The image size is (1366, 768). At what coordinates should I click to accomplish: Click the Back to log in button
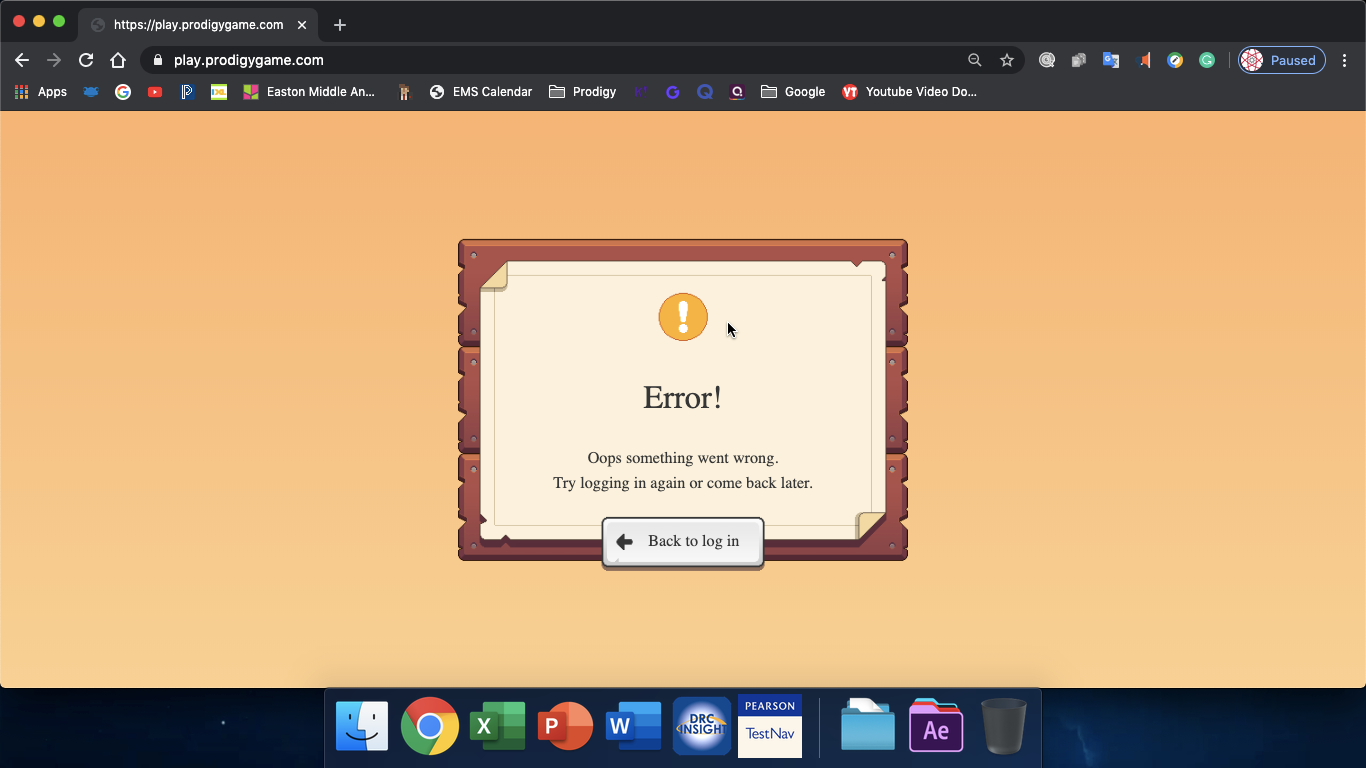coord(683,541)
